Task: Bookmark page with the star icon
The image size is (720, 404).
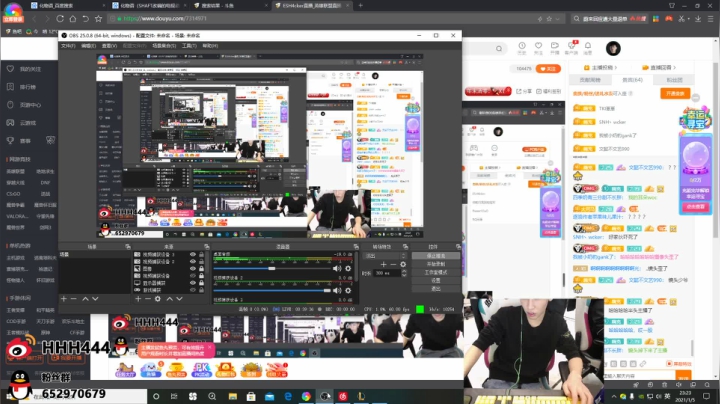Action: [98, 19]
